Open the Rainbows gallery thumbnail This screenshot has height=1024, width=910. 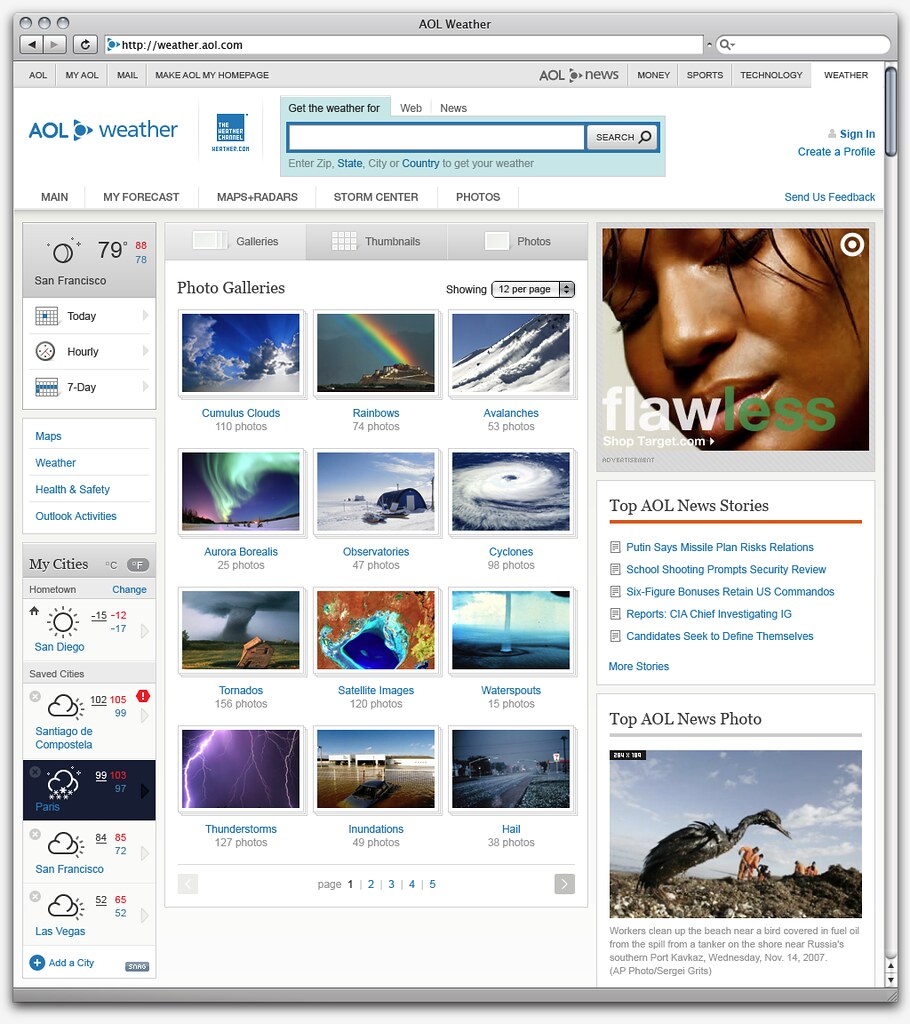tap(376, 353)
